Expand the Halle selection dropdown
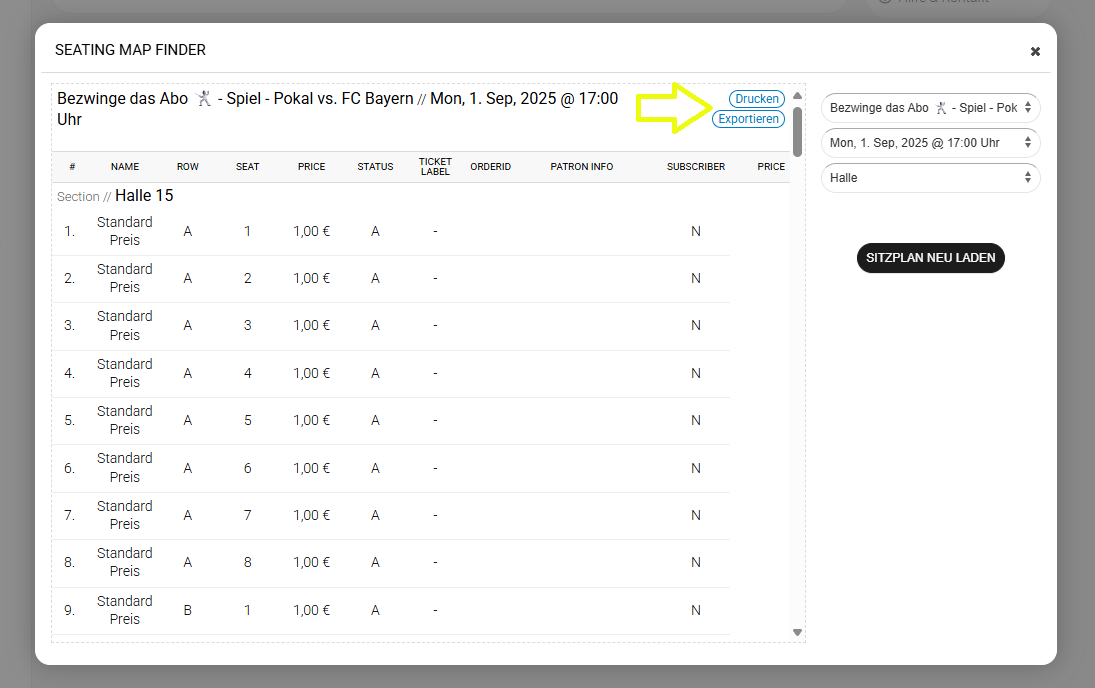Viewport: 1095px width, 688px height. click(930, 178)
